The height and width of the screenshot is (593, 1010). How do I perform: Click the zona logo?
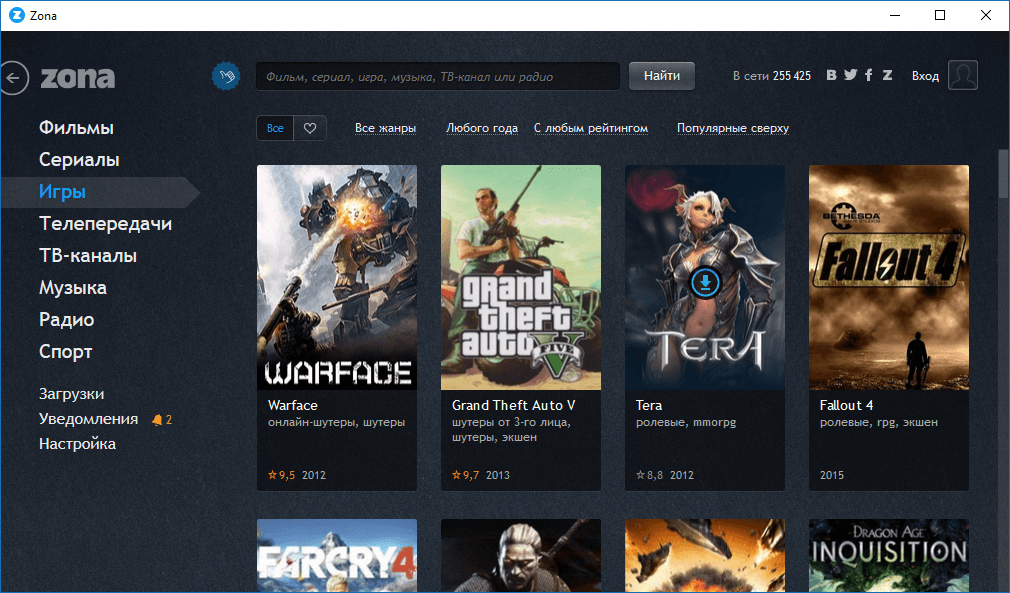[x=78, y=78]
